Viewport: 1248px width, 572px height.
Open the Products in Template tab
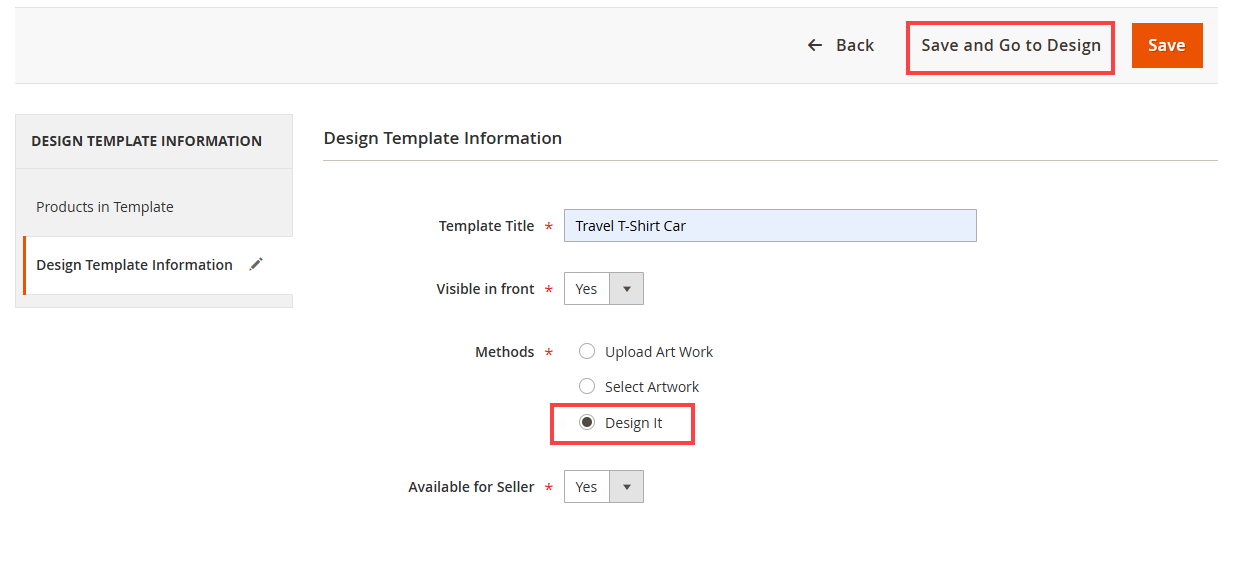pos(105,207)
